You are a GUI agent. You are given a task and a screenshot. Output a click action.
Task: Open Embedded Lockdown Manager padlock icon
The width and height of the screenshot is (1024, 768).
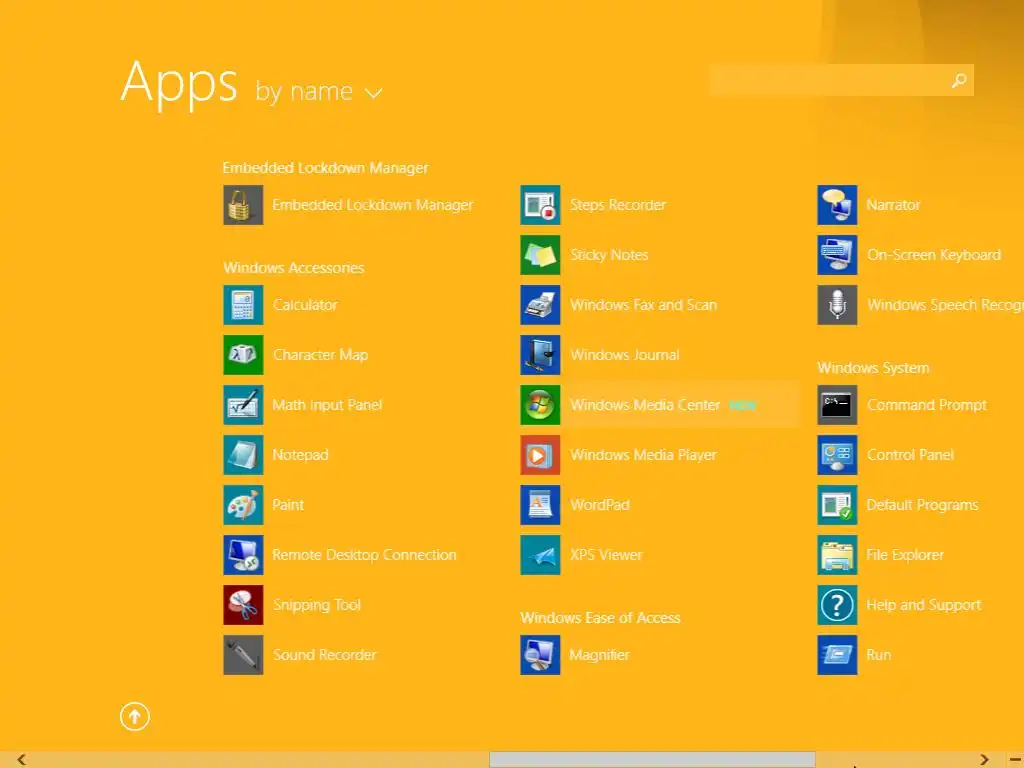coord(243,205)
